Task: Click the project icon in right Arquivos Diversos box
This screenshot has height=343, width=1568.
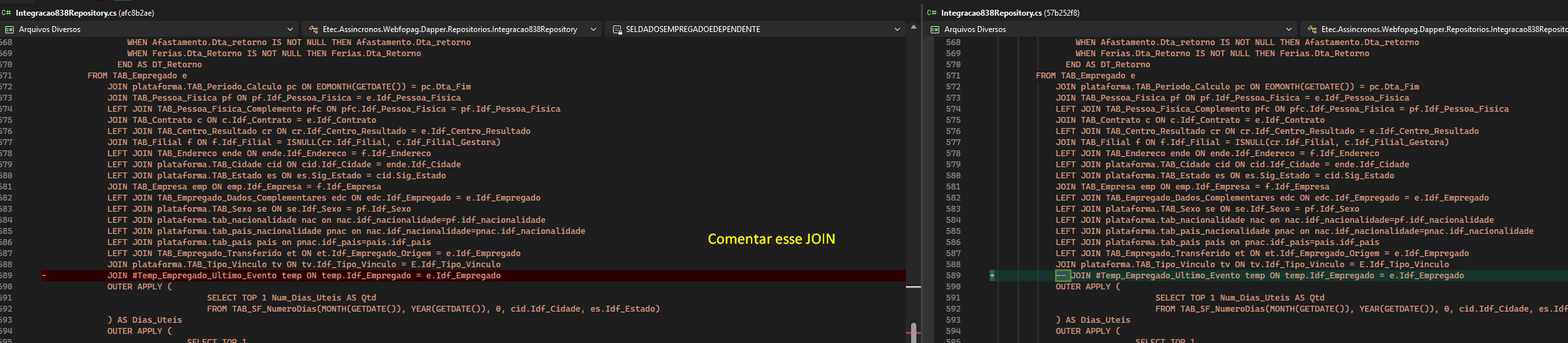Action: coord(935,29)
